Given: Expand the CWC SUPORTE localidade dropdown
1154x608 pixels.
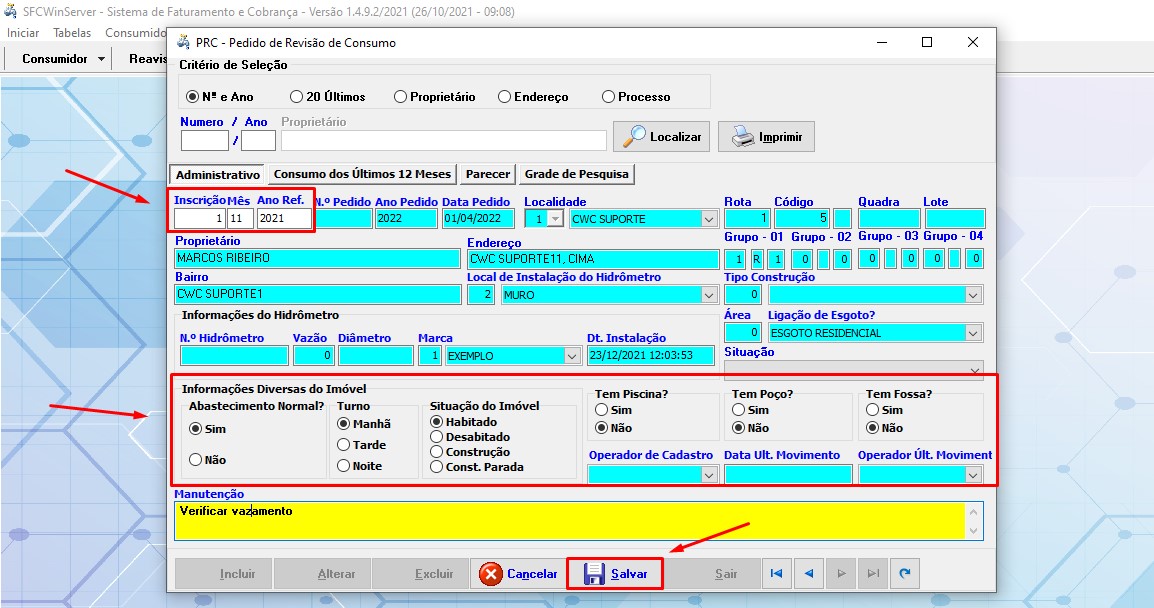Looking at the screenshot, I should click(709, 219).
